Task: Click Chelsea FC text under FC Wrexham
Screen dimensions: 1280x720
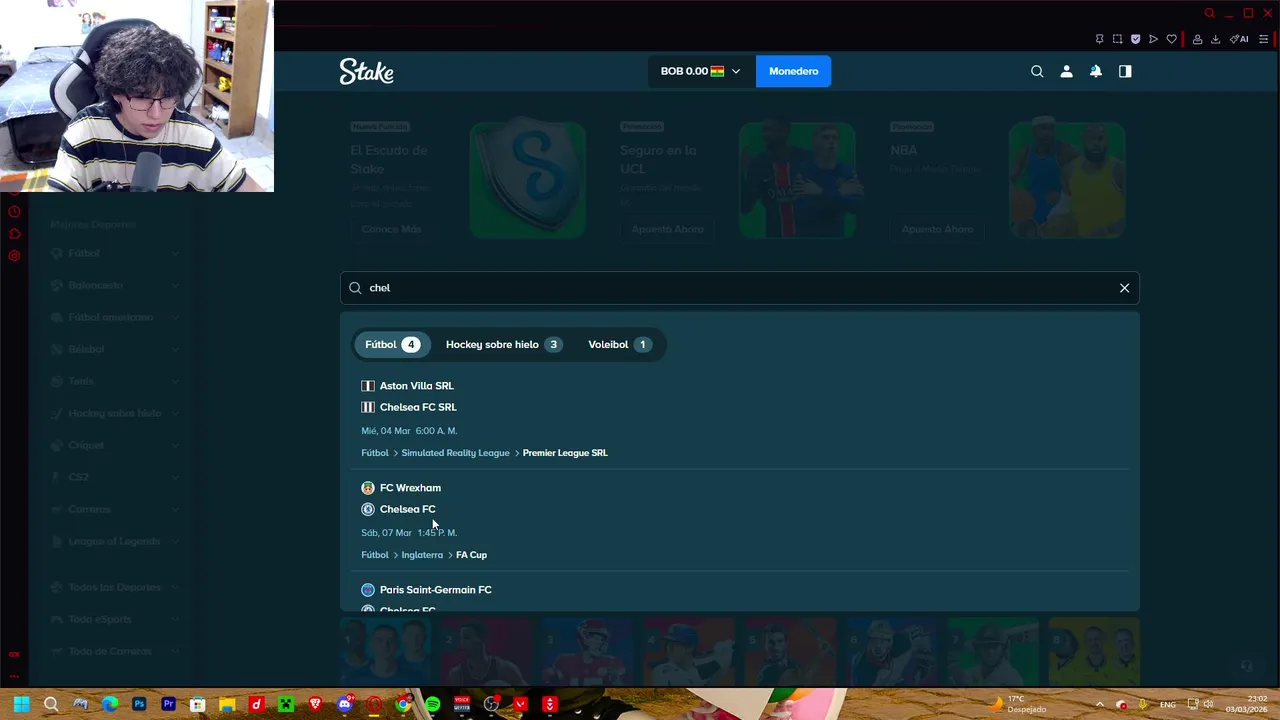Action: pyautogui.click(x=407, y=509)
